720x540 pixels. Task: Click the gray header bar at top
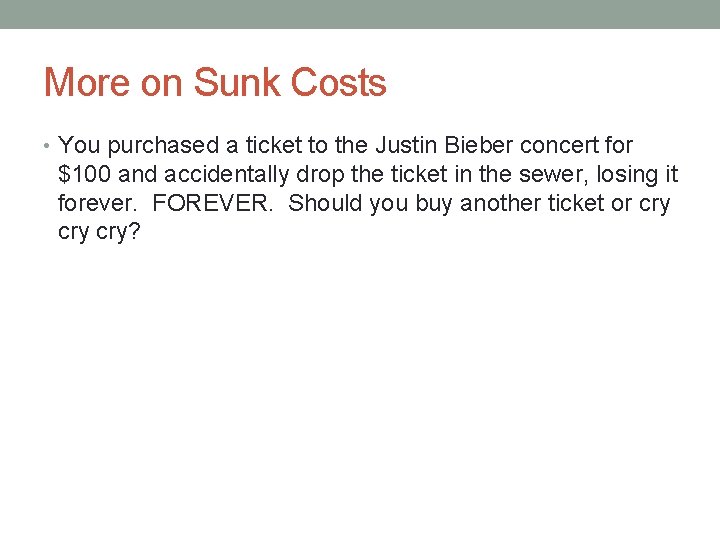pos(360,14)
